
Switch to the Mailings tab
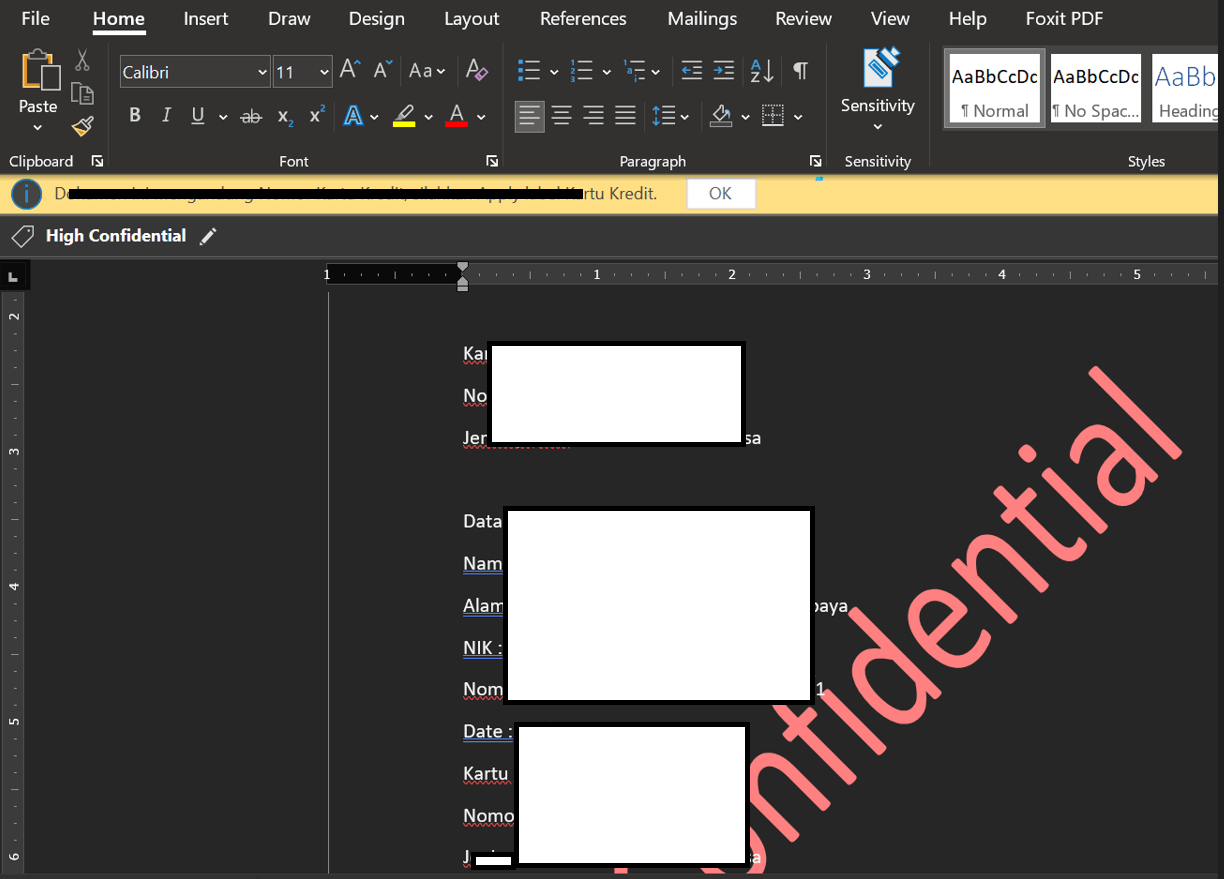click(x=702, y=19)
